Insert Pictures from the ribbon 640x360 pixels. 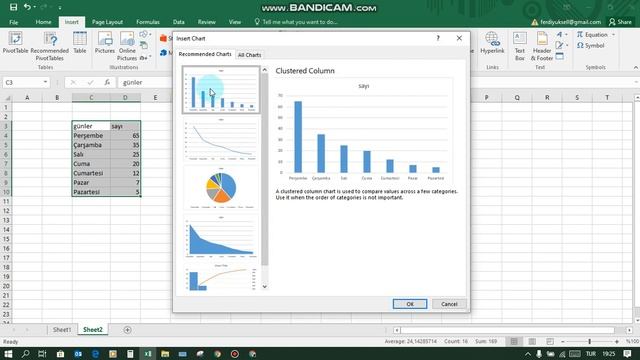pyautogui.click(x=105, y=43)
